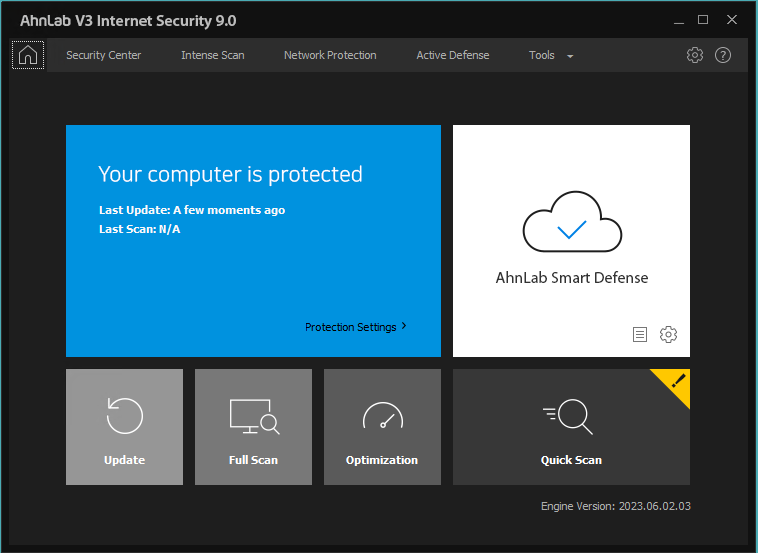The height and width of the screenshot is (553, 758).
Task: Click the yellow pencil edit corner
Action: click(677, 380)
